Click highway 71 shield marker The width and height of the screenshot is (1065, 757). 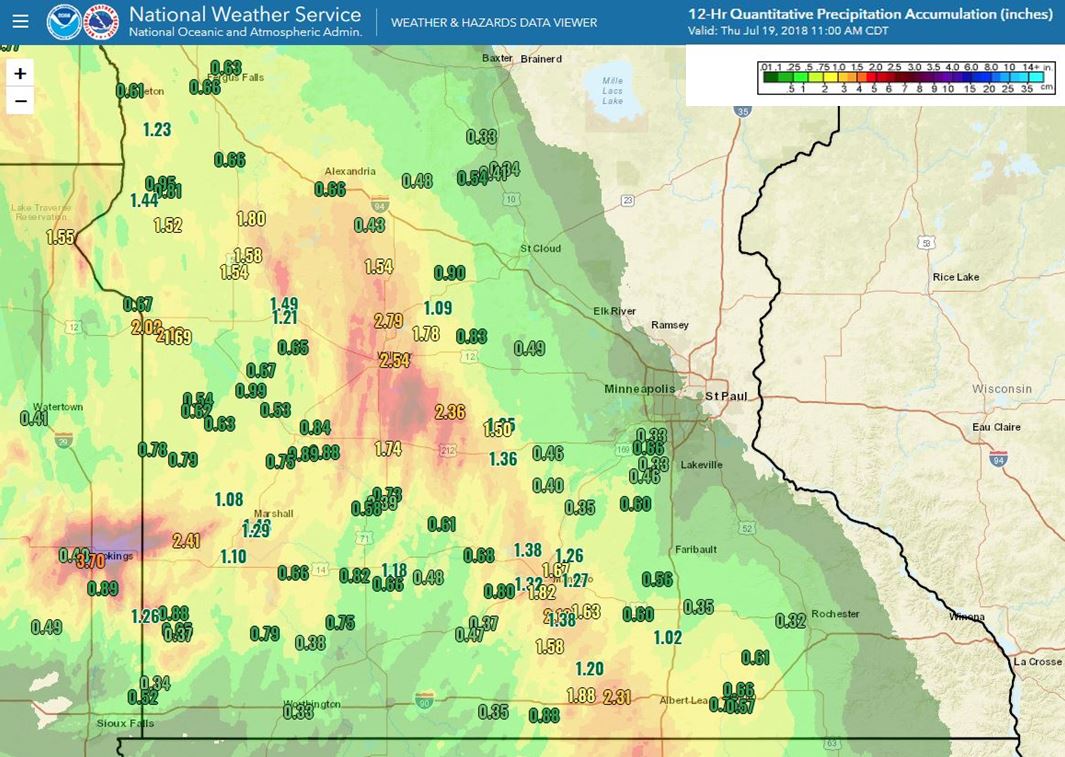click(x=365, y=539)
